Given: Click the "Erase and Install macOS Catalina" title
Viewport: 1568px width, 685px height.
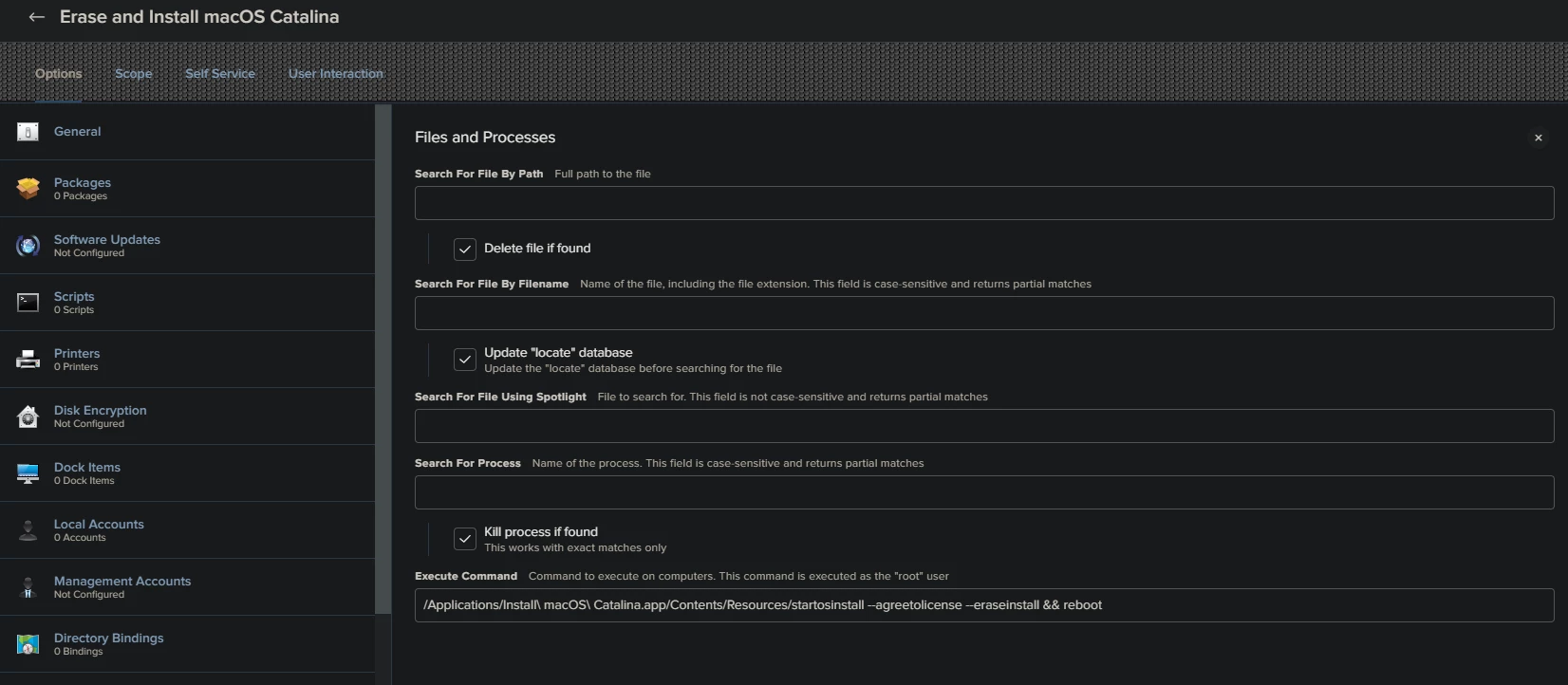Looking at the screenshot, I should pos(199,17).
